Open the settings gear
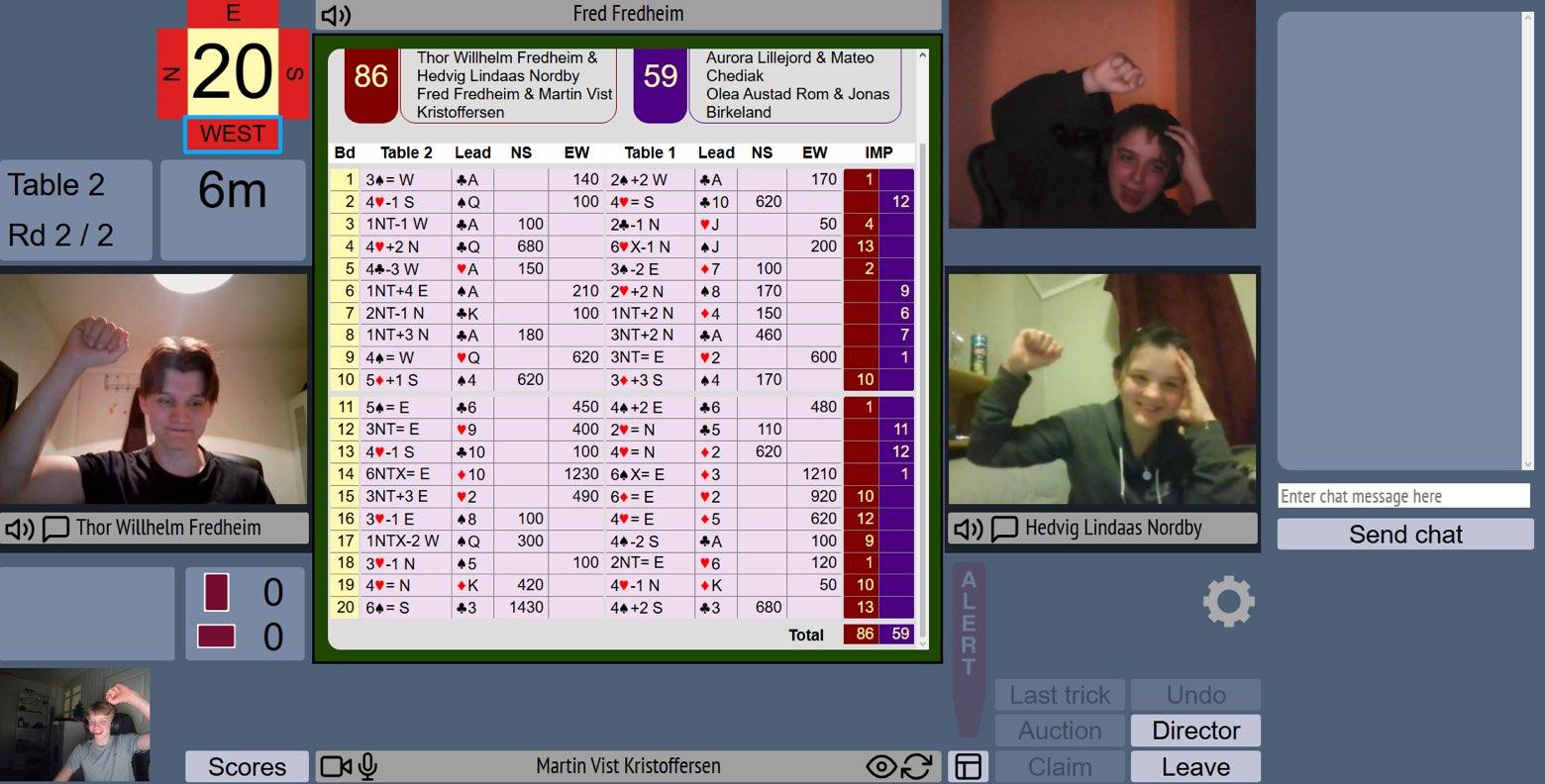Screen dimensions: 1545x784 pos(1228,602)
